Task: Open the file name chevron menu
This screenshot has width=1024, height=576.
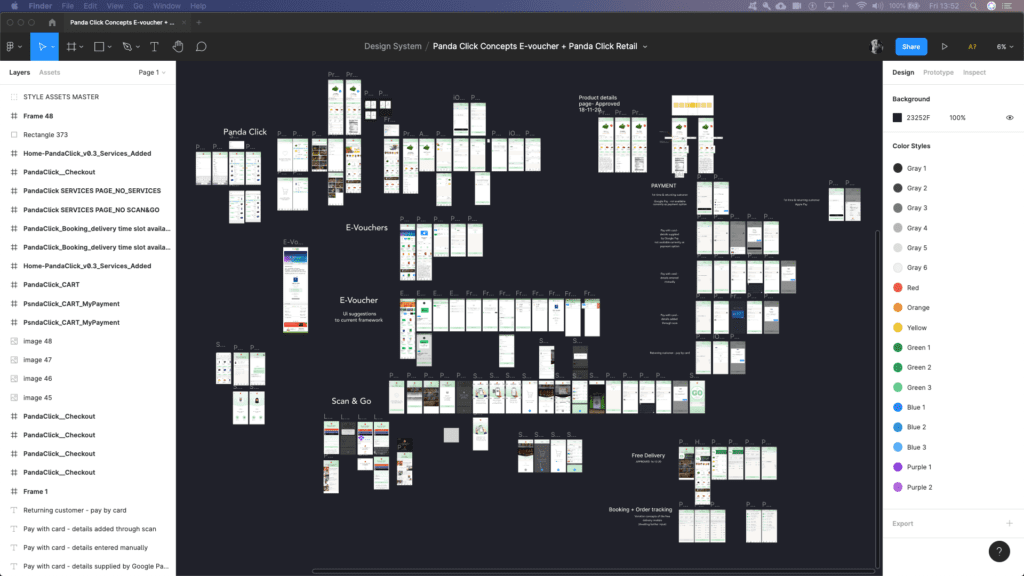Action: (x=645, y=46)
